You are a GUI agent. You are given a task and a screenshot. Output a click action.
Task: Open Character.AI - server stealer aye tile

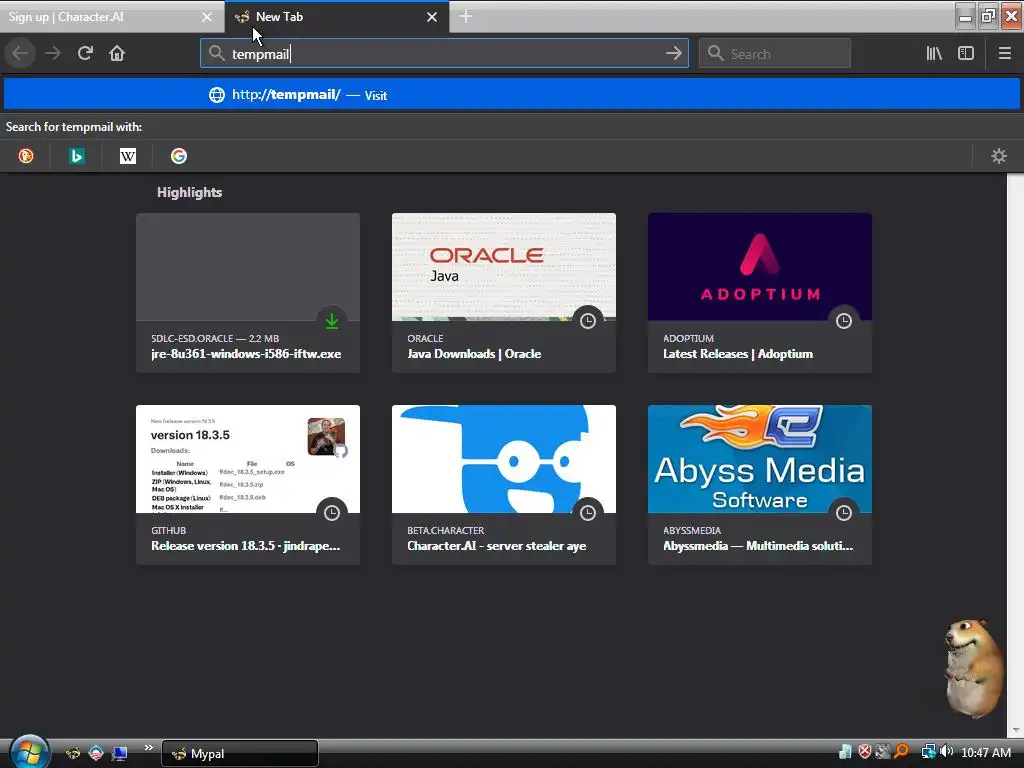click(x=504, y=485)
